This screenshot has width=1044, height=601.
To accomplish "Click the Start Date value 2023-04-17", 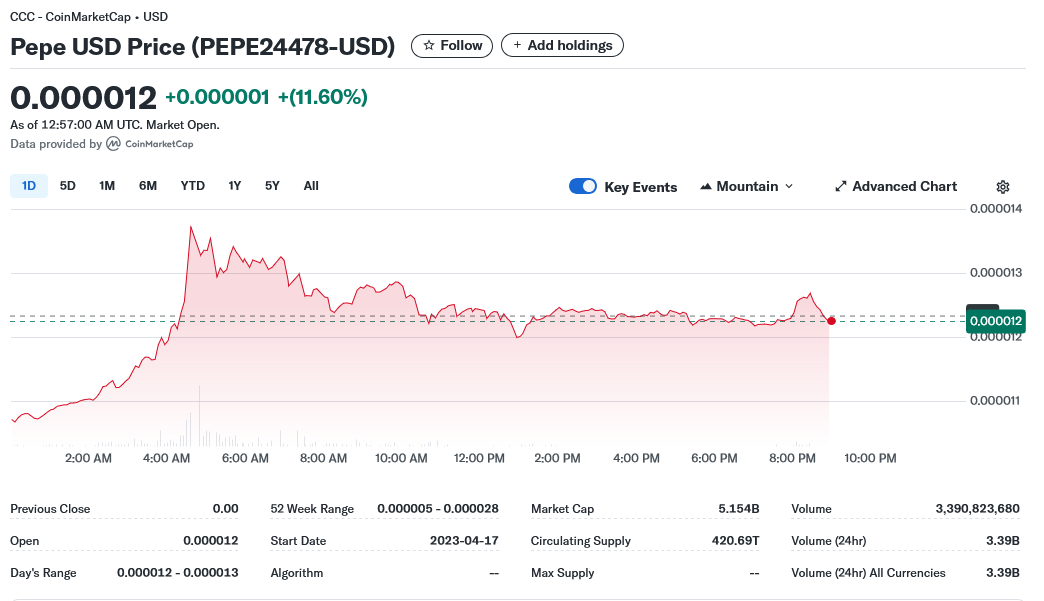I will coord(463,540).
